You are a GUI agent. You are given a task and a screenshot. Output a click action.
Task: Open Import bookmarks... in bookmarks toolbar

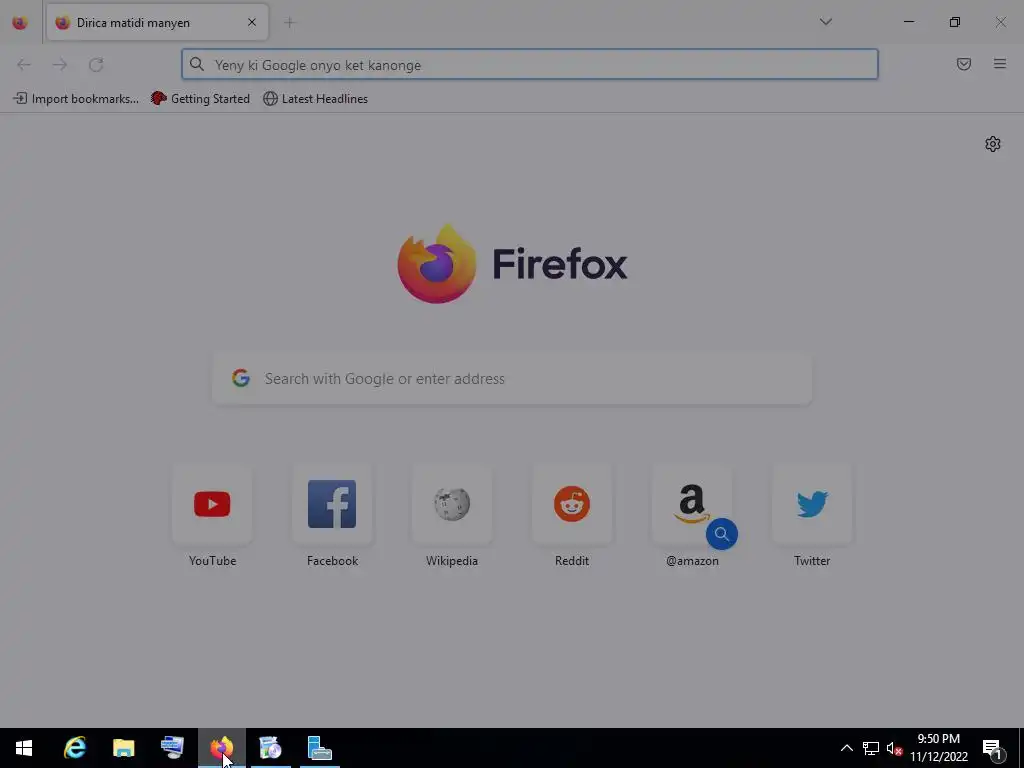click(x=76, y=99)
